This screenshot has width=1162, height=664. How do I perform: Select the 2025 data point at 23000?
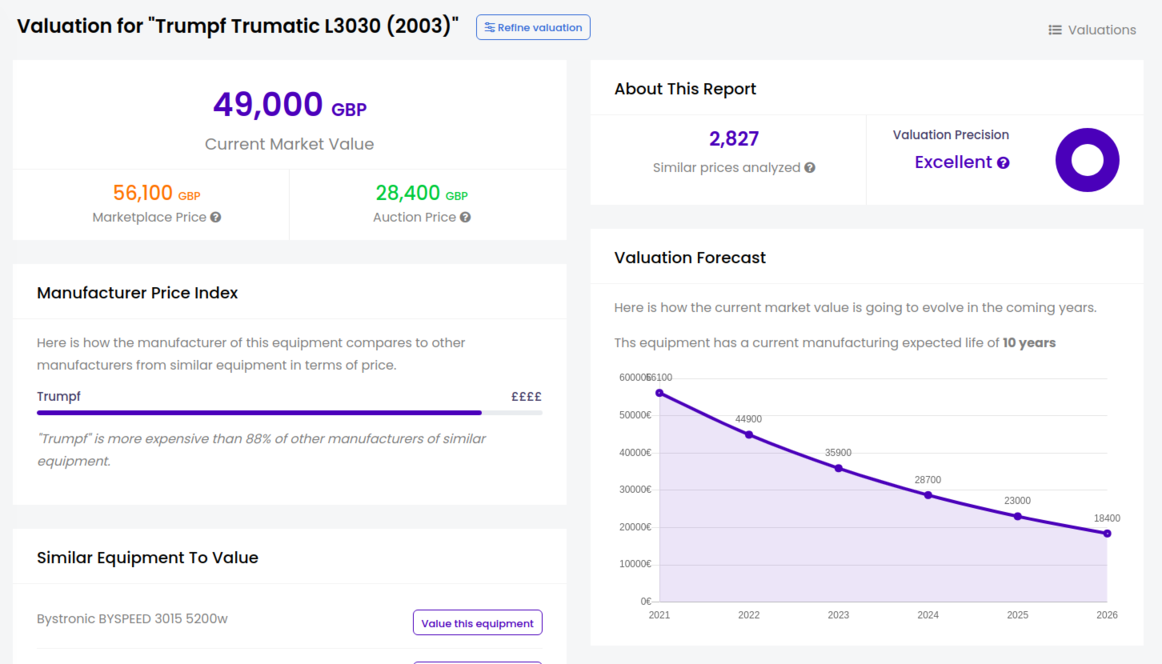[1017, 516]
